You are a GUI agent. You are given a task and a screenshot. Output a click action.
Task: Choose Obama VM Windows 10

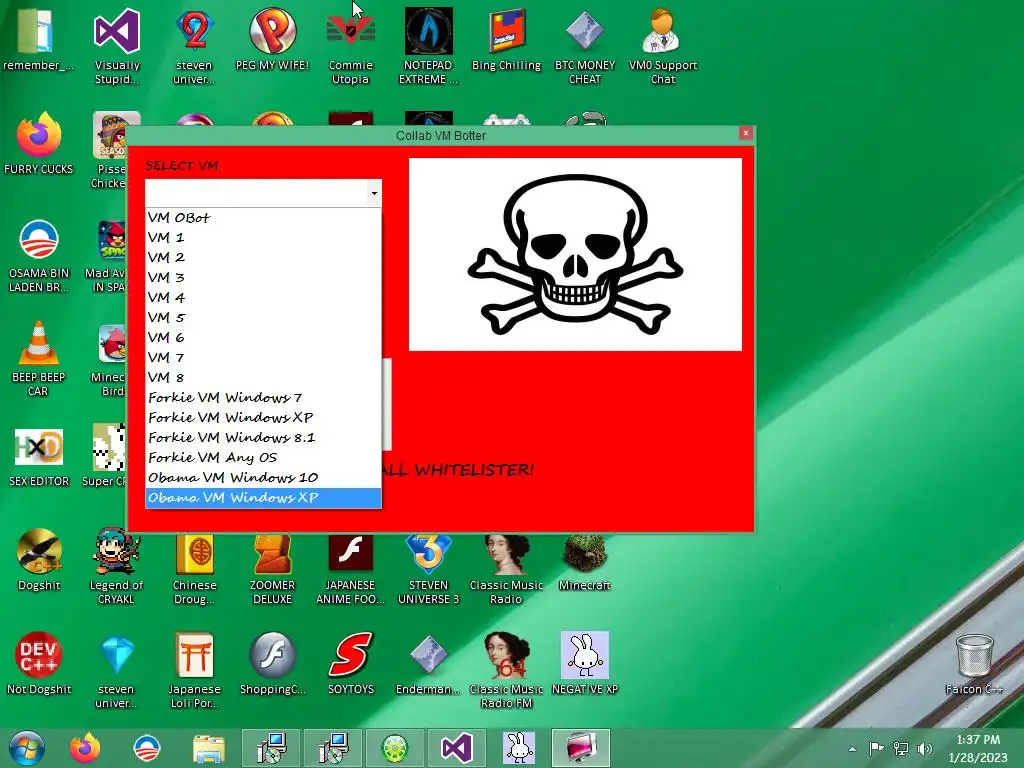pos(263,477)
